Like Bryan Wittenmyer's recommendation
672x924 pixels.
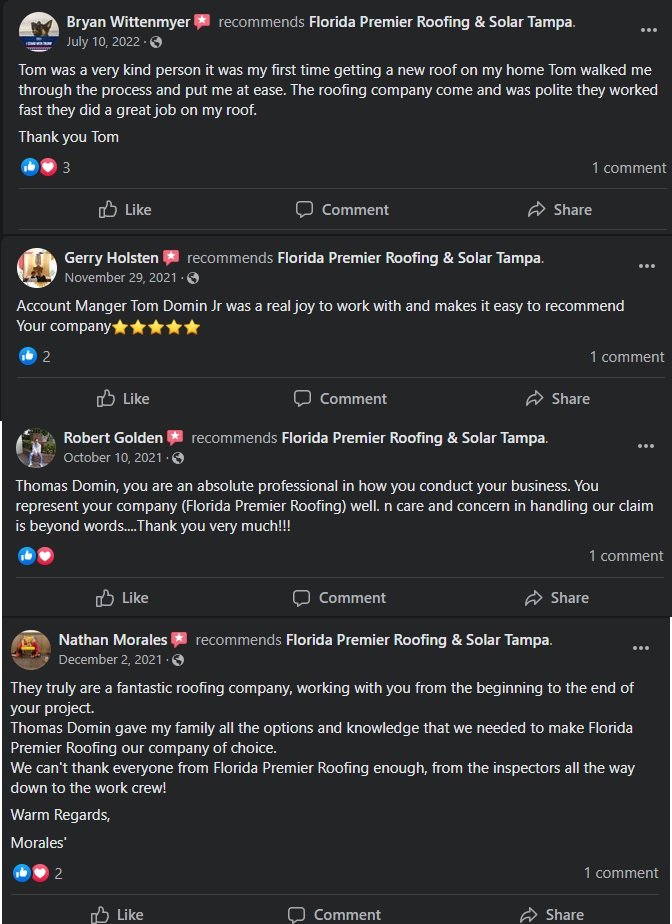pyautogui.click(x=125, y=210)
